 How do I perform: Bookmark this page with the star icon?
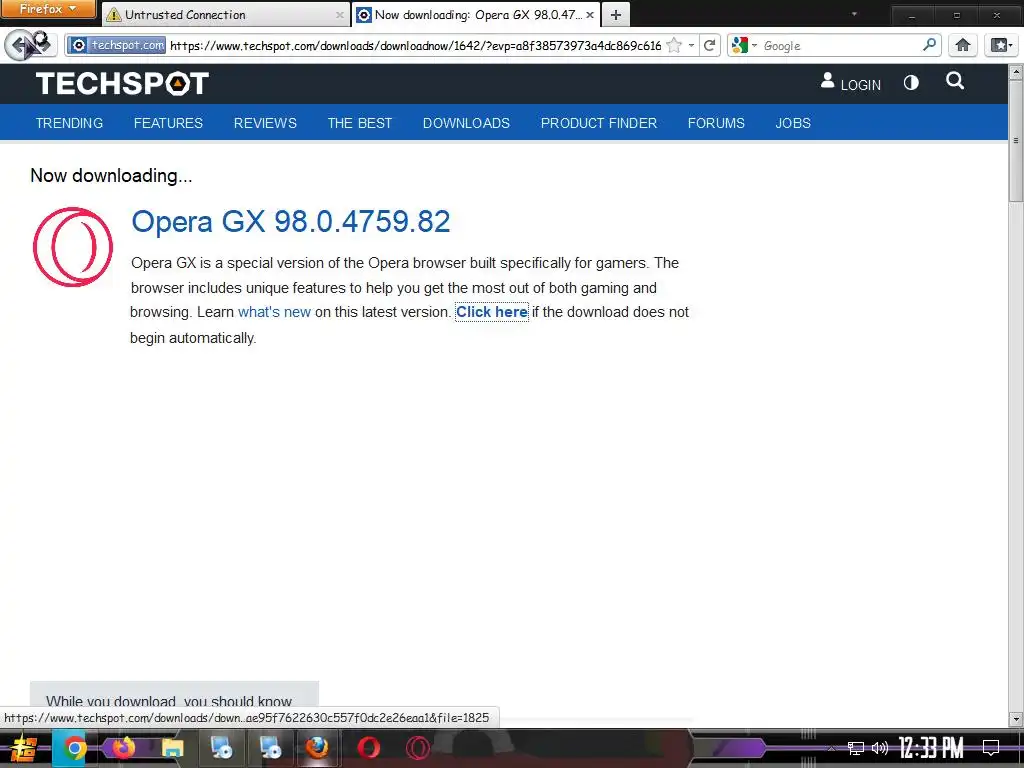(675, 46)
